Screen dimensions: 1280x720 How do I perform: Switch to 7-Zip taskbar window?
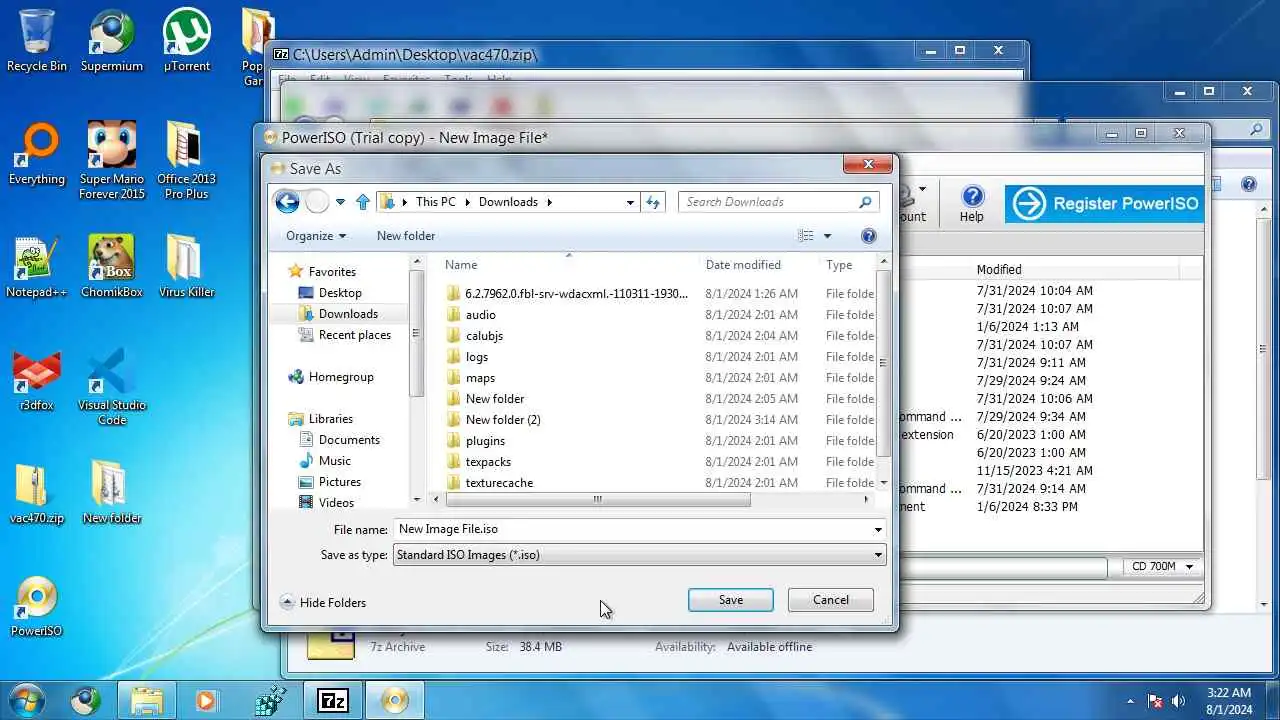click(x=333, y=700)
